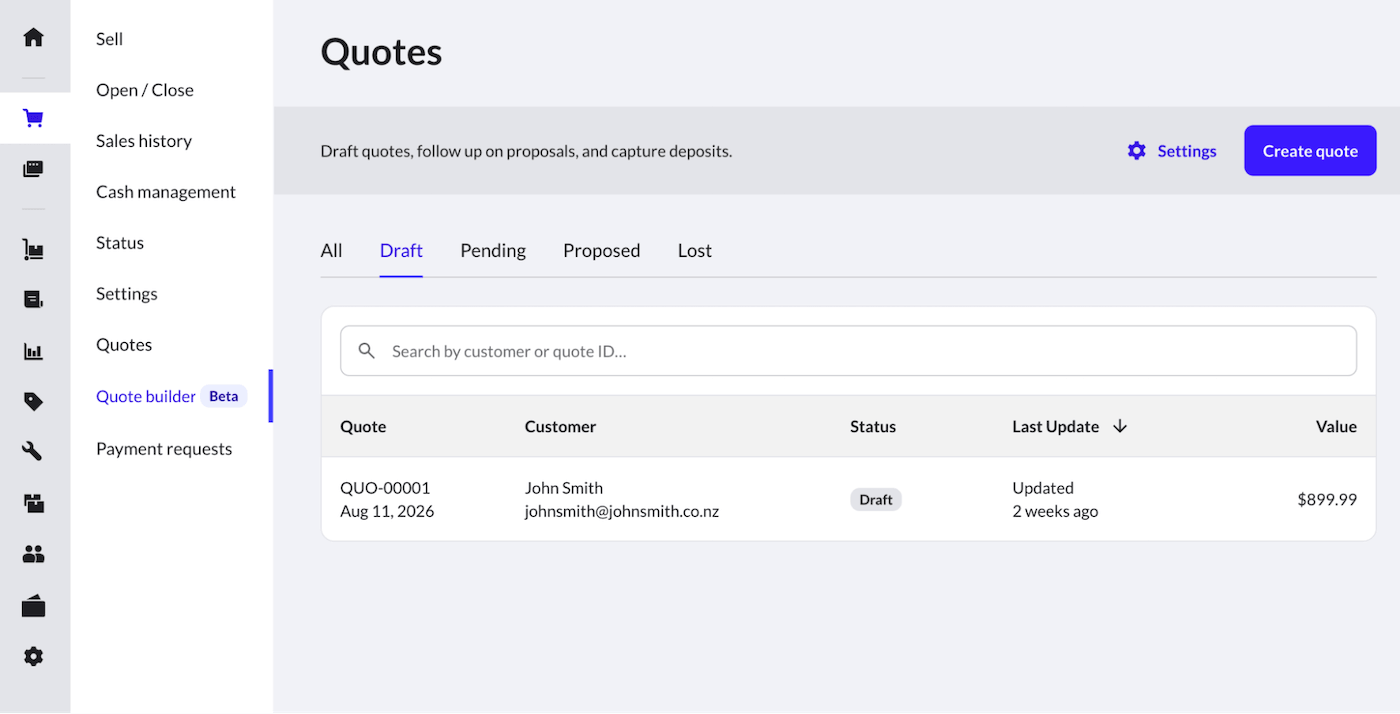Open the stacked cards icon below cart

pyautogui.click(x=34, y=169)
